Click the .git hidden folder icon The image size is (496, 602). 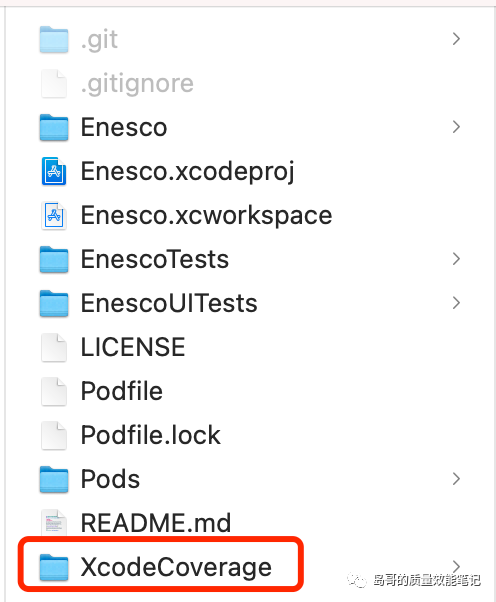click(x=54, y=40)
